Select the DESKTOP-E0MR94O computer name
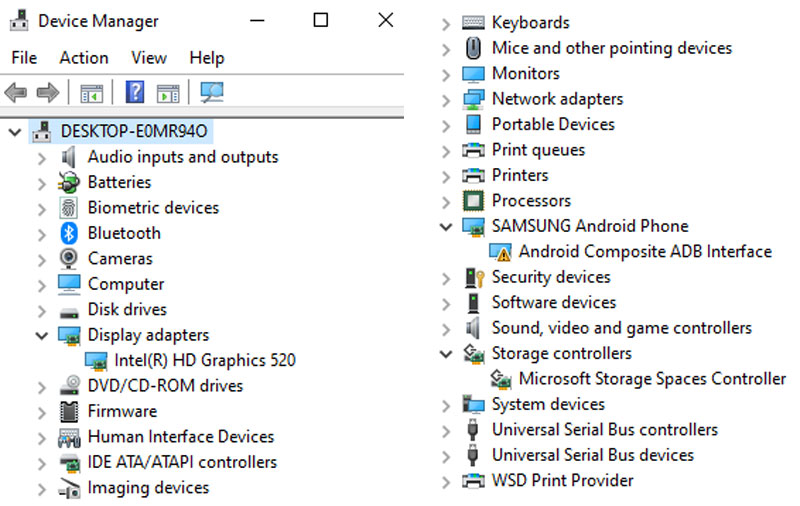This screenshot has height=506, width=800. (x=134, y=132)
